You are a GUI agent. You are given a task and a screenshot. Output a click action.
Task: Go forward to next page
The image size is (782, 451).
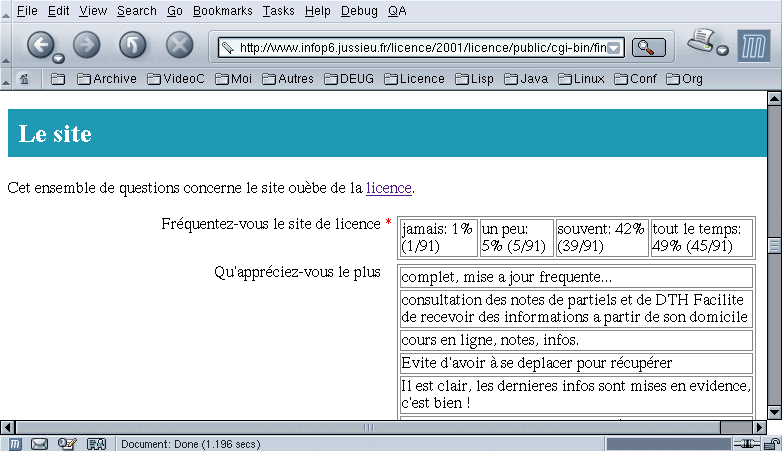(x=86, y=45)
